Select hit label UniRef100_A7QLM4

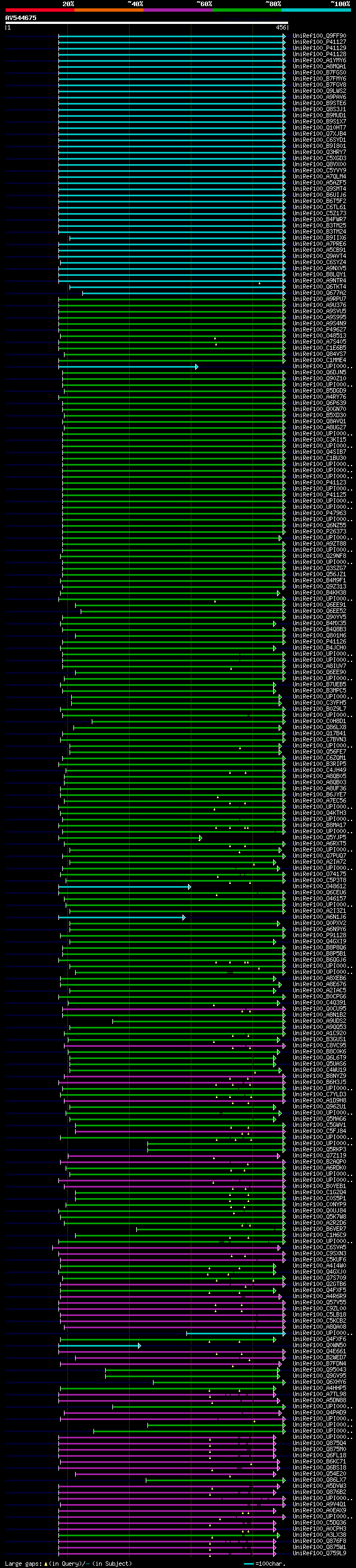[x=319, y=176]
